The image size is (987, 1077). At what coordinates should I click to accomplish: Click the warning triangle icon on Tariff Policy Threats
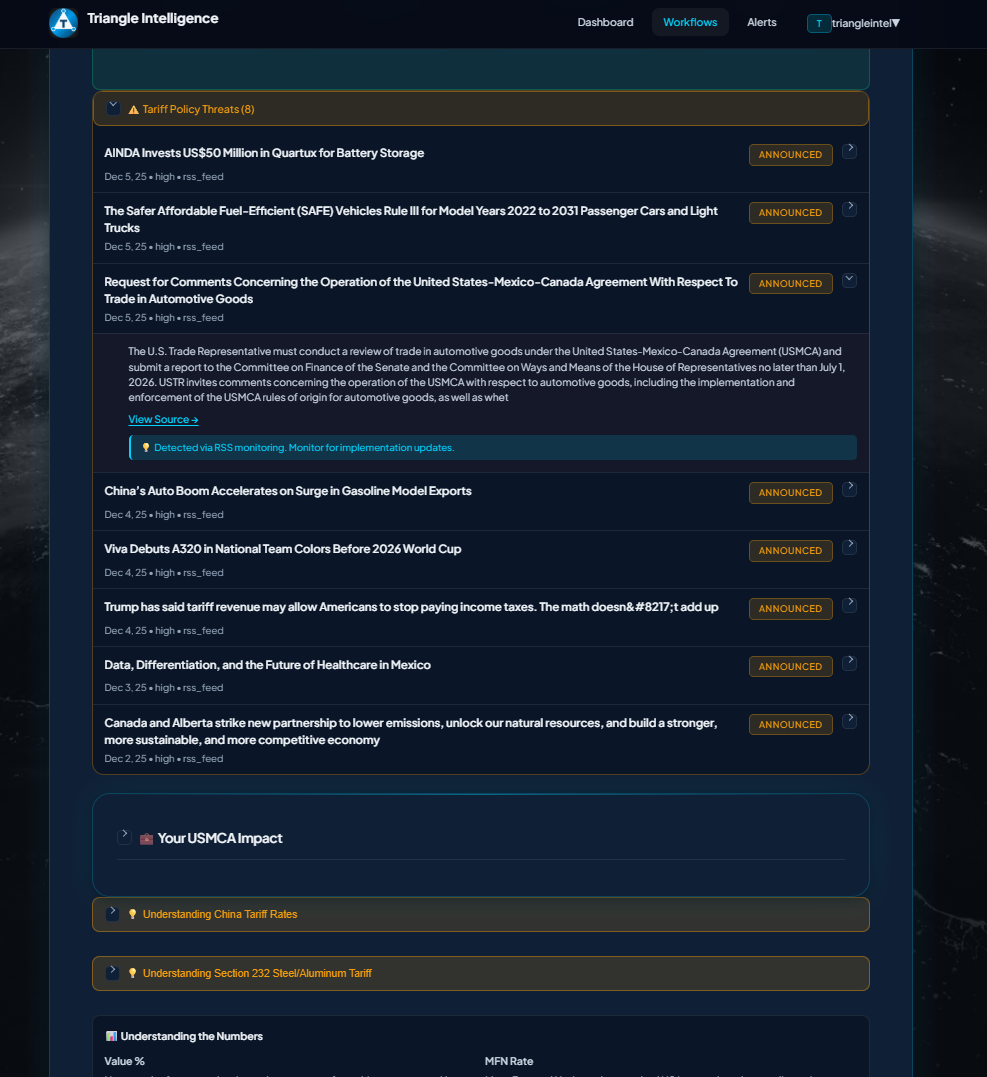coord(133,109)
